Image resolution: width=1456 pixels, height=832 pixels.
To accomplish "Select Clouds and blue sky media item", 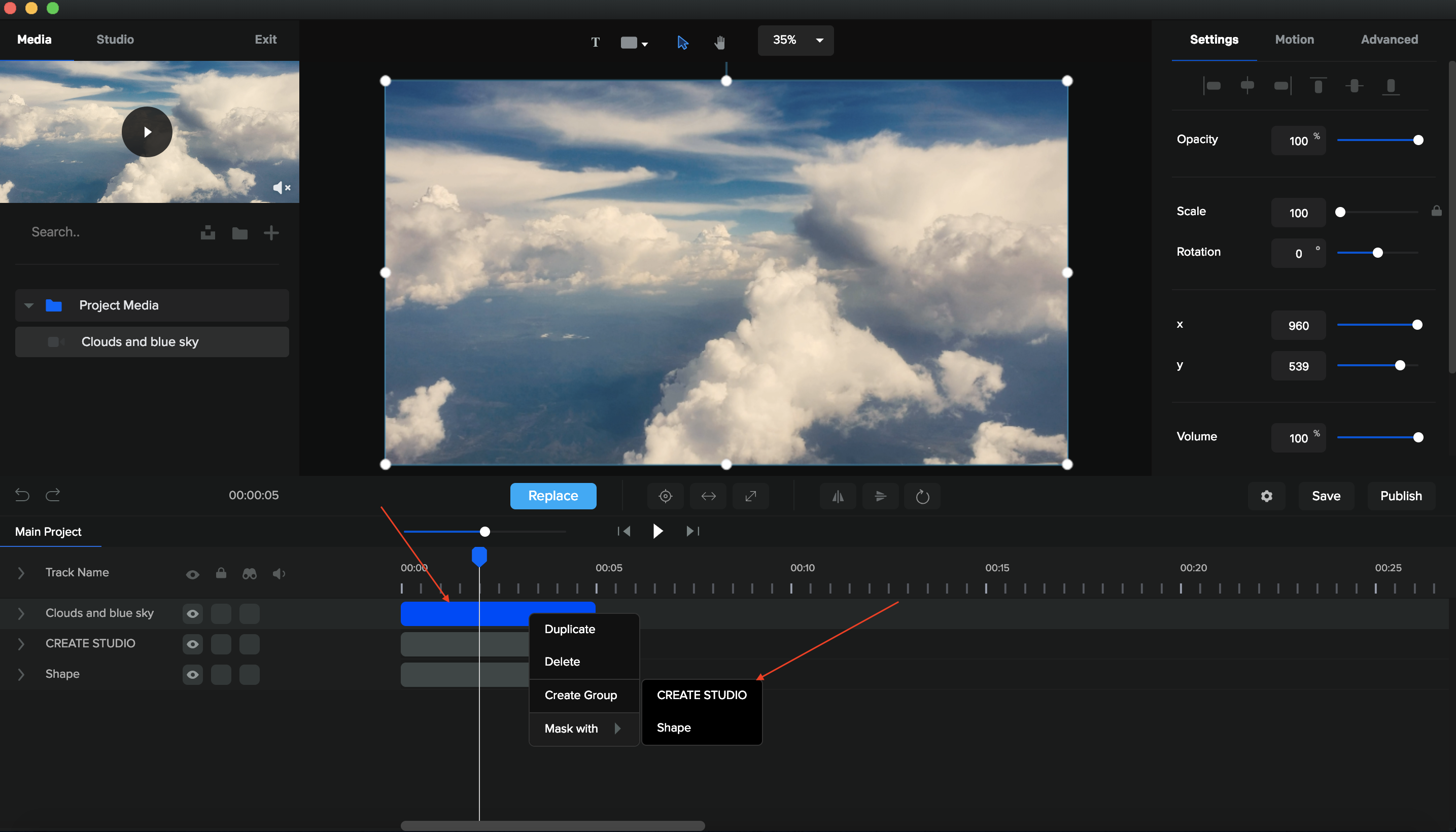I will point(152,342).
